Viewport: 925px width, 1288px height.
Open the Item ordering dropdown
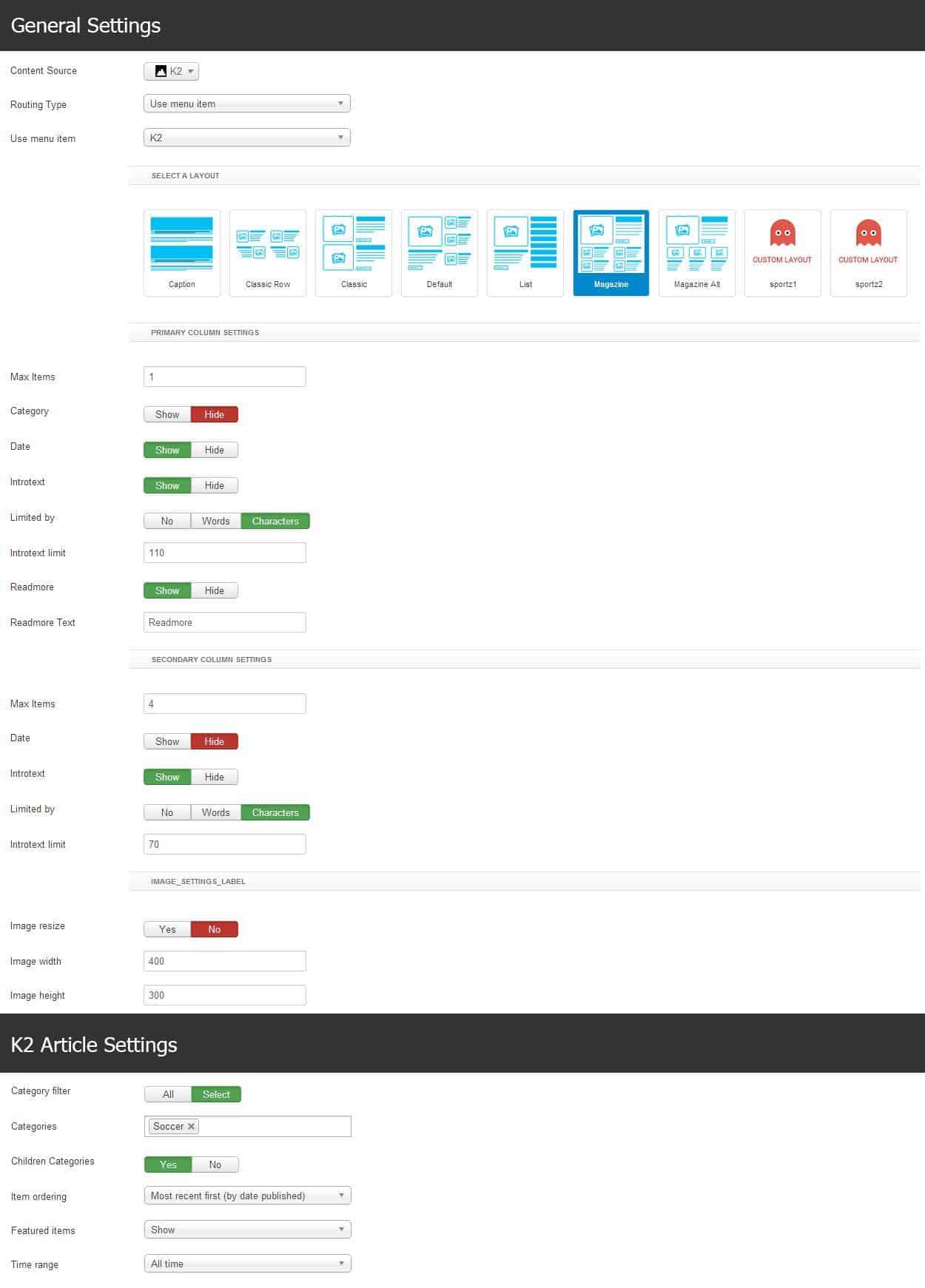tap(247, 1196)
